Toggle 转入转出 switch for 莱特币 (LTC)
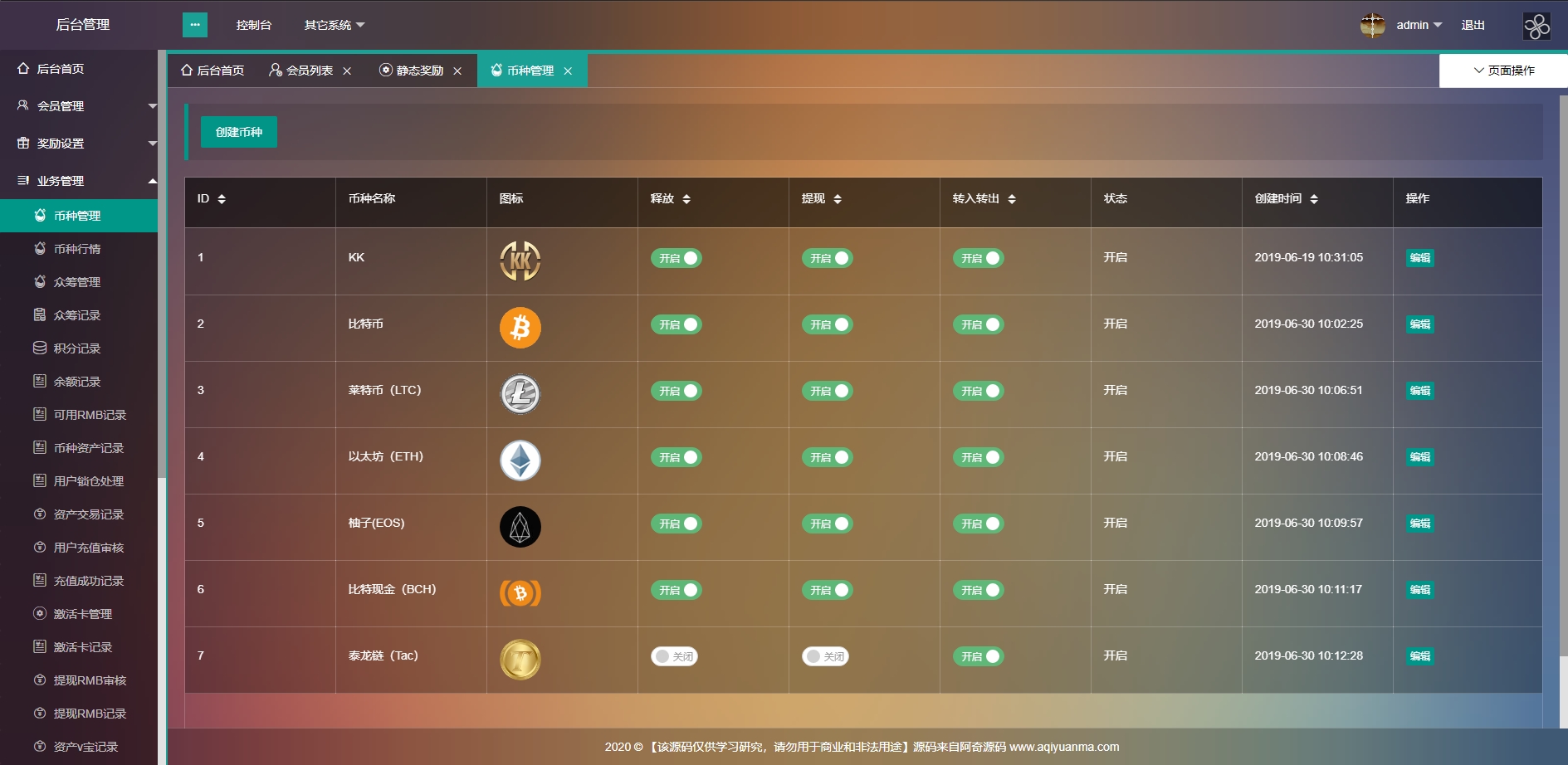Image resolution: width=1568 pixels, height=765 pixels. click(979, 391)
